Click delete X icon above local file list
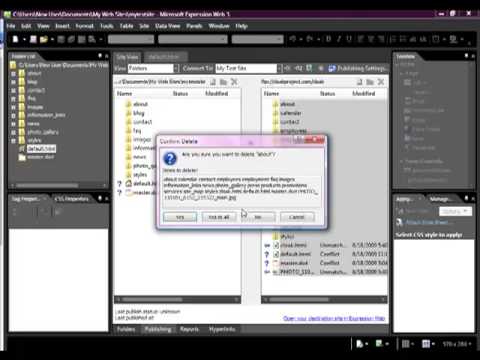The image size is (480, 360). [x=234, y=82]
